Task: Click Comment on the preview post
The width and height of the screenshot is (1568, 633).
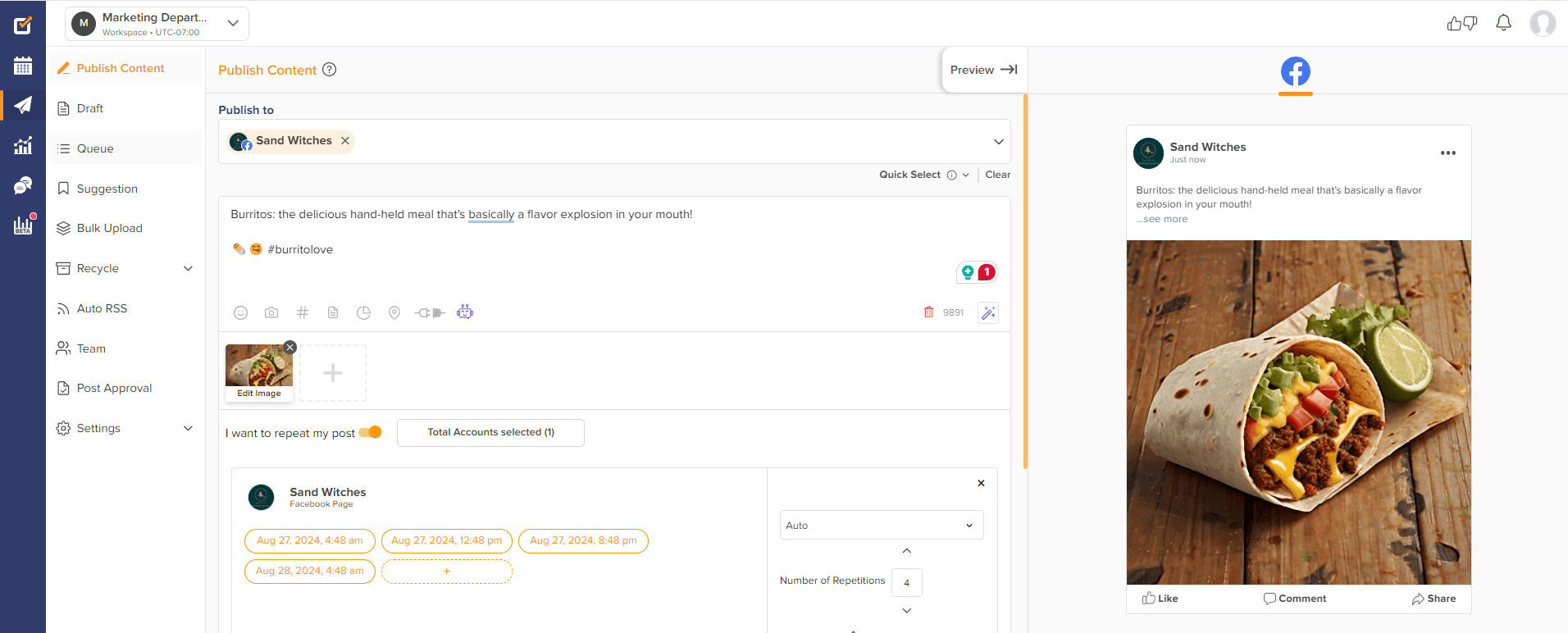Action: 1295,599
